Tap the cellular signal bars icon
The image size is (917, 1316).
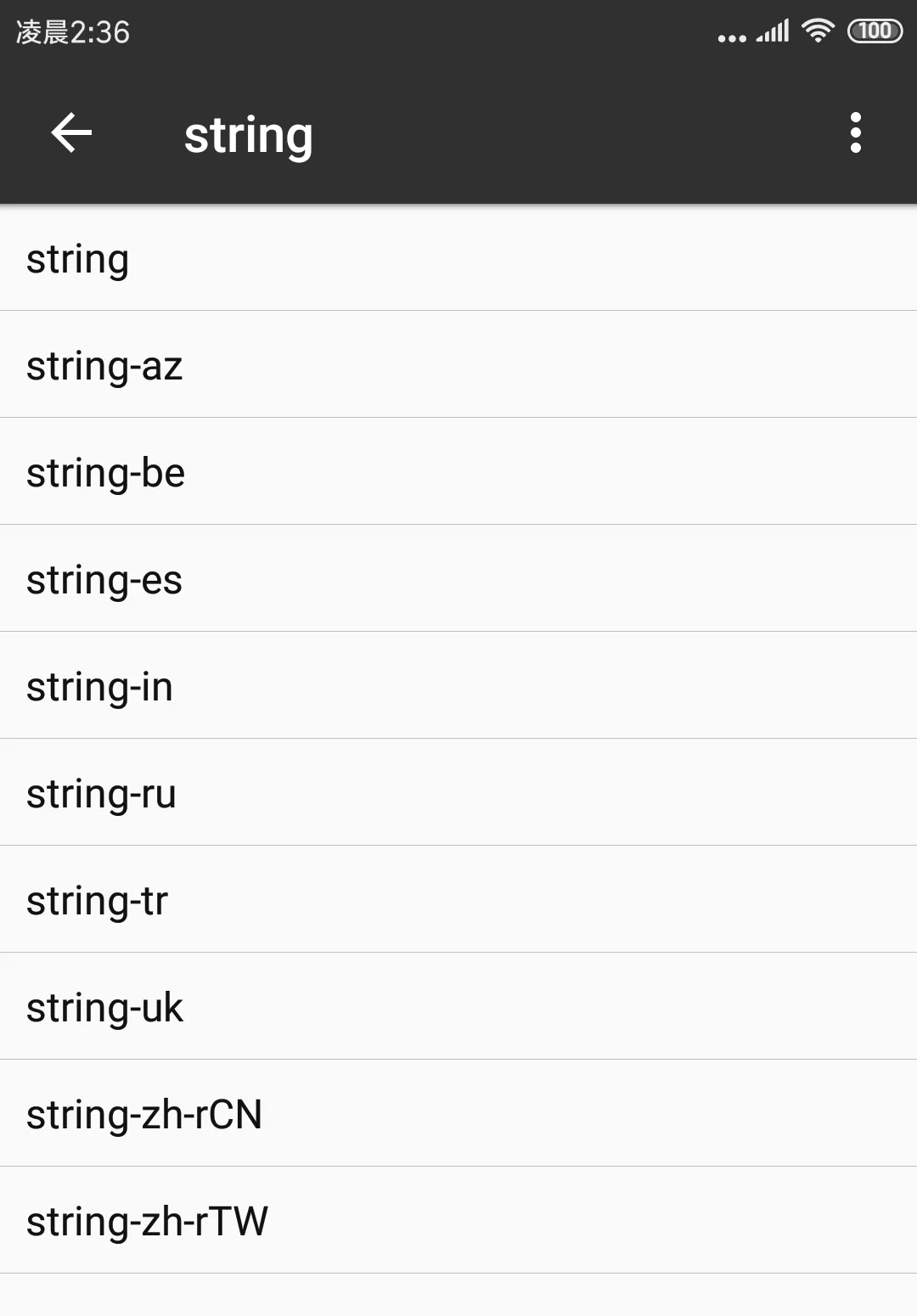(773, 31)
